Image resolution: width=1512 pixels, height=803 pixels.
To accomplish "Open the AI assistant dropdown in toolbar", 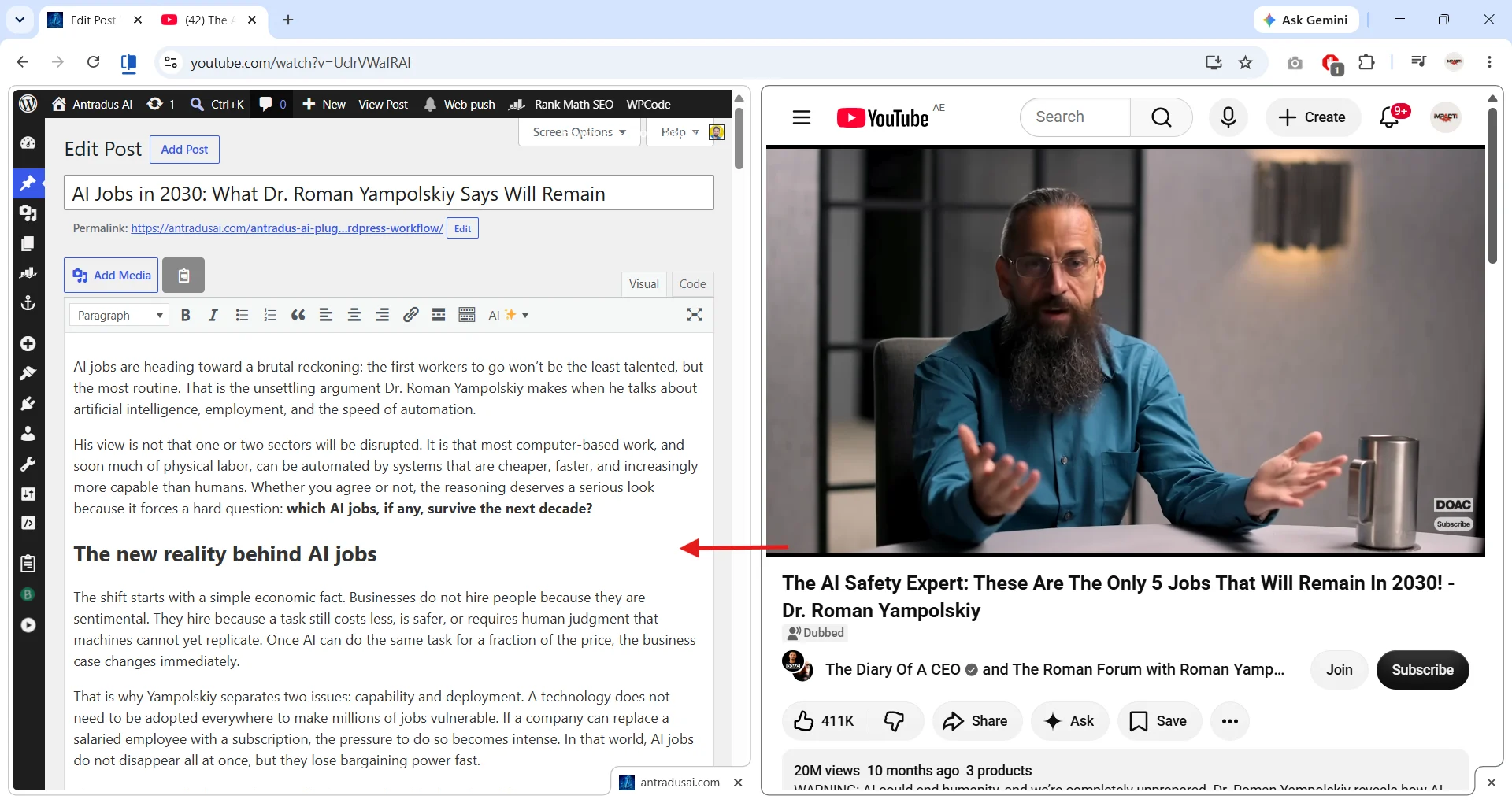I will [x=509, y=315].
